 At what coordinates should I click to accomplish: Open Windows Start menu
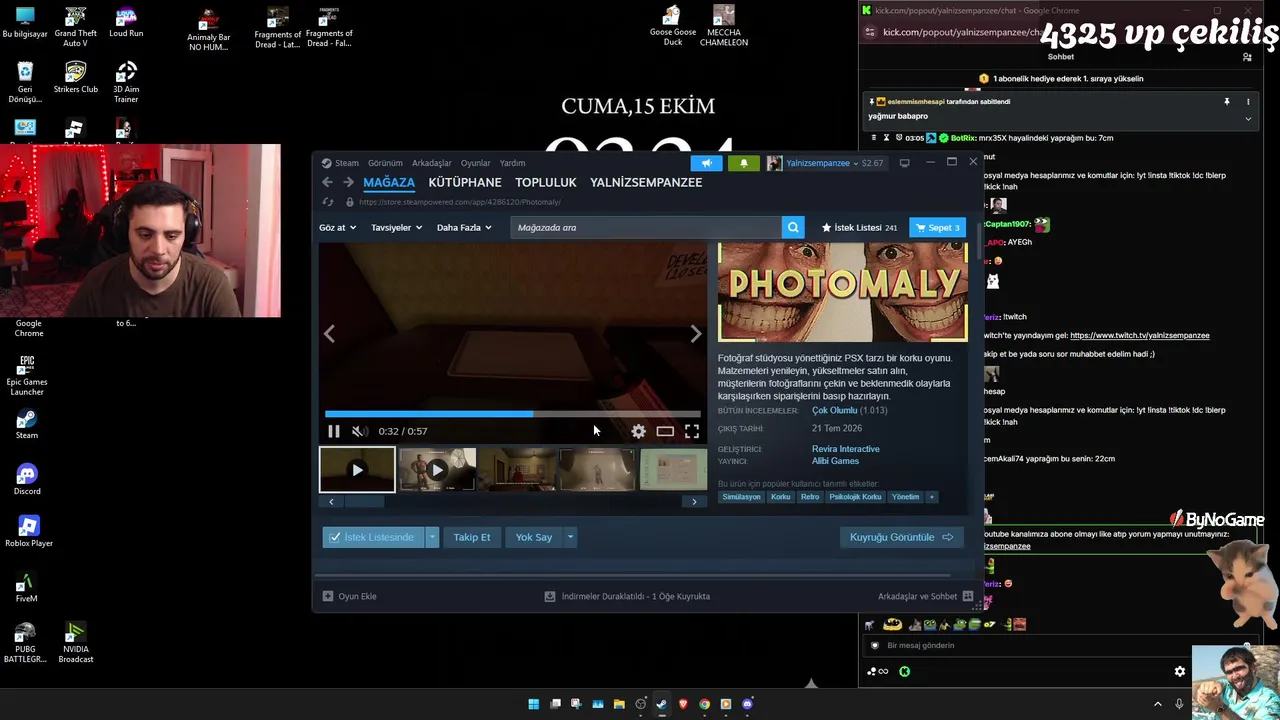click(x=534, y=704)
